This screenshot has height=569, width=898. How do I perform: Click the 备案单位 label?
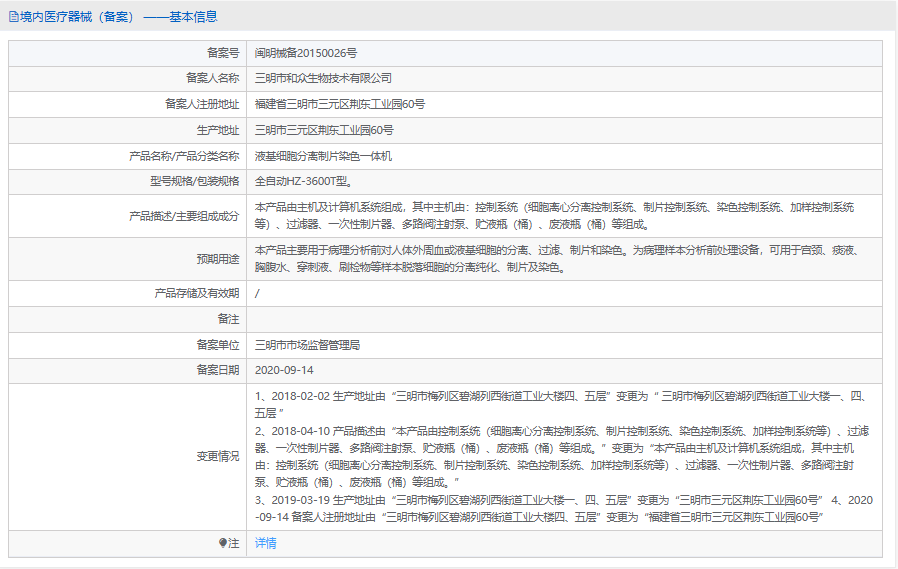(218, 345)
